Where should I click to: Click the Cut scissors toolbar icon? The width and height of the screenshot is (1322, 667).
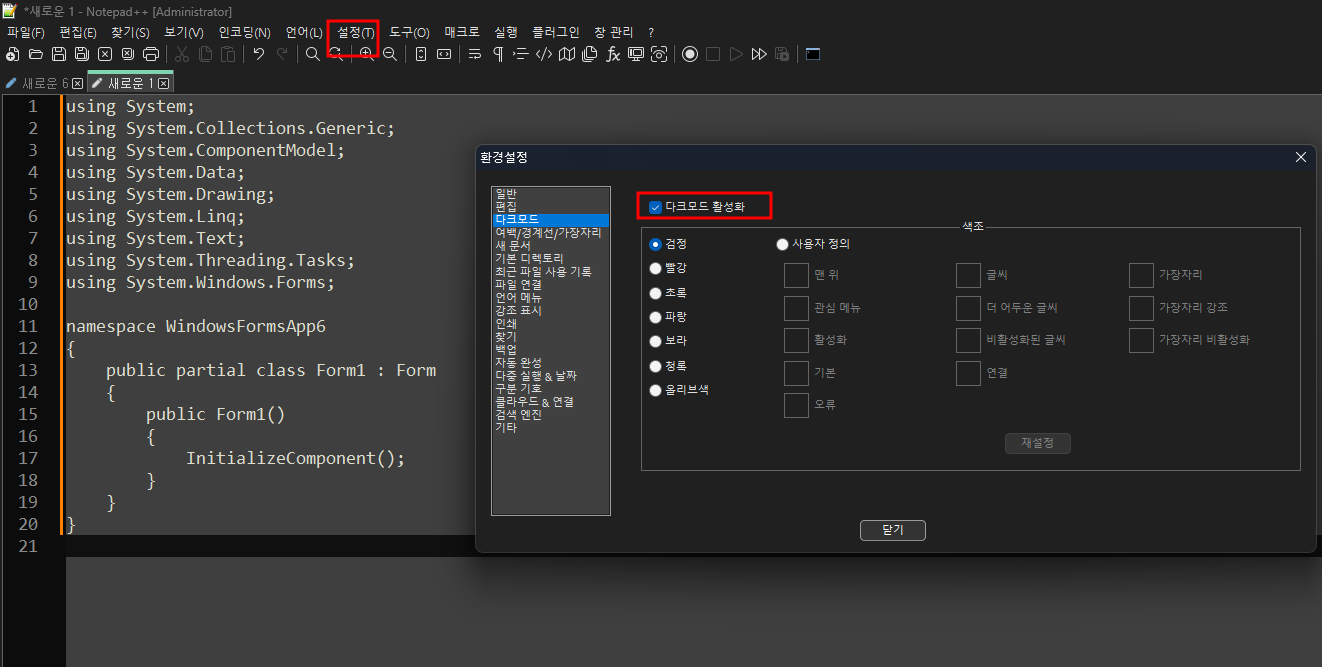182,54
